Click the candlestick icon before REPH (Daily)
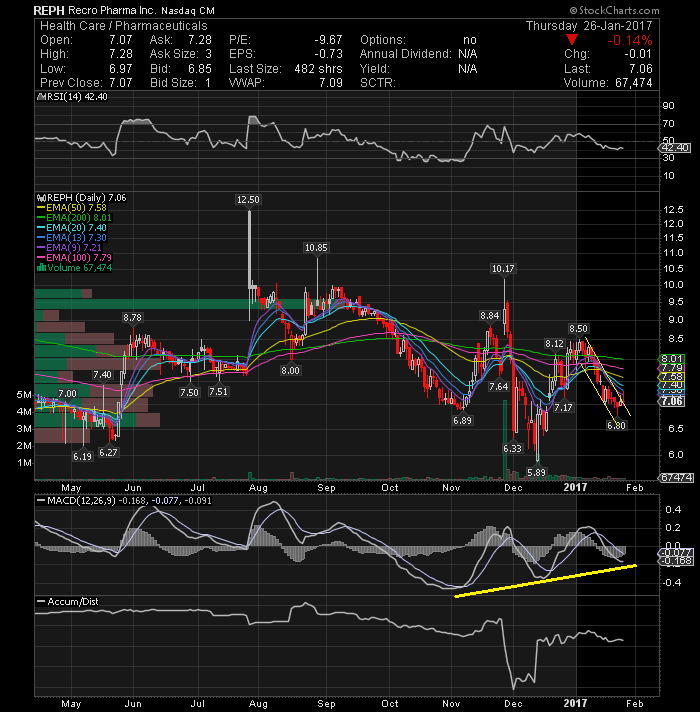 coord(41,198)
